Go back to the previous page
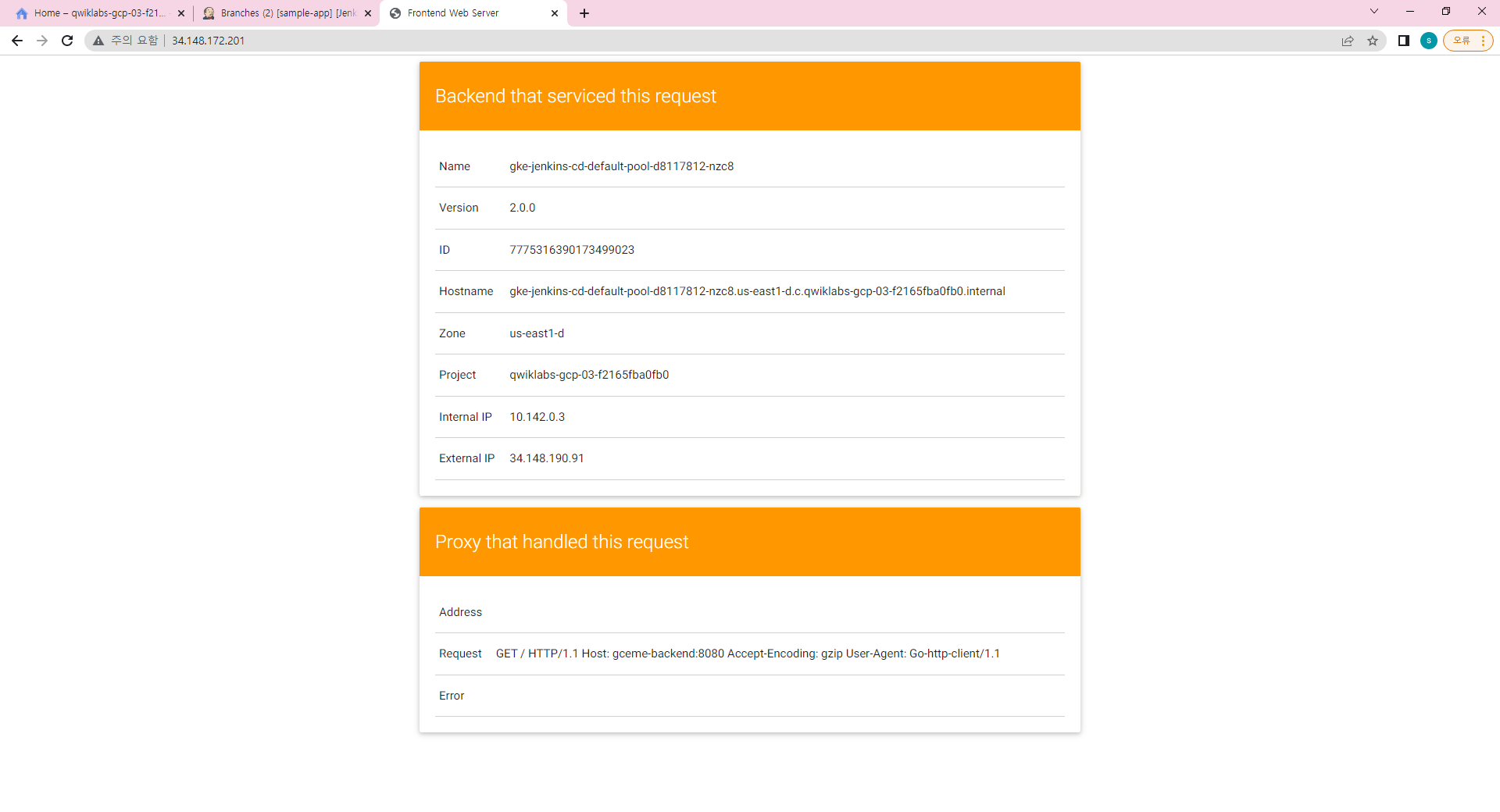 click(17, 41)
